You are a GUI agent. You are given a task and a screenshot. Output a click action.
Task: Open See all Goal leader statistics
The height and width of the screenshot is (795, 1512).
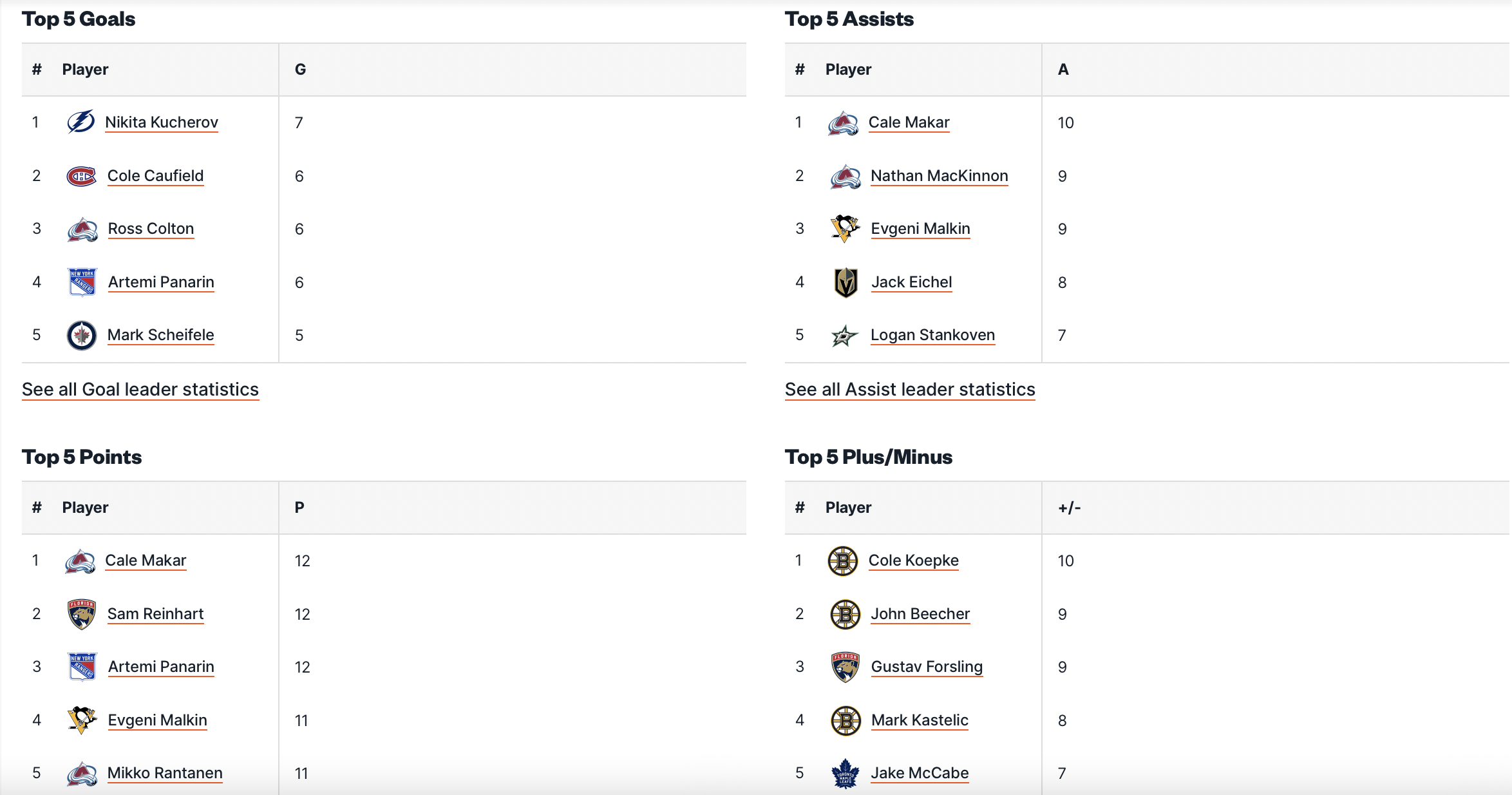pos(140,389)
